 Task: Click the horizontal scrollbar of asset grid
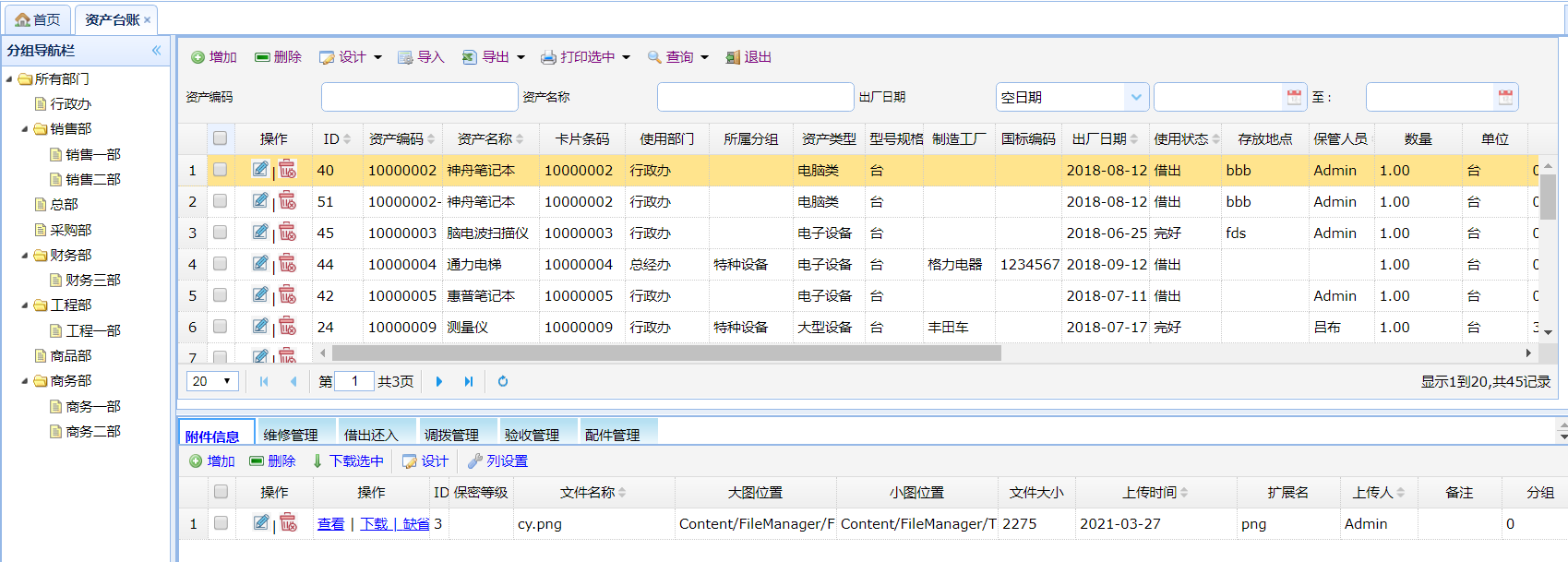pos(666,353)
